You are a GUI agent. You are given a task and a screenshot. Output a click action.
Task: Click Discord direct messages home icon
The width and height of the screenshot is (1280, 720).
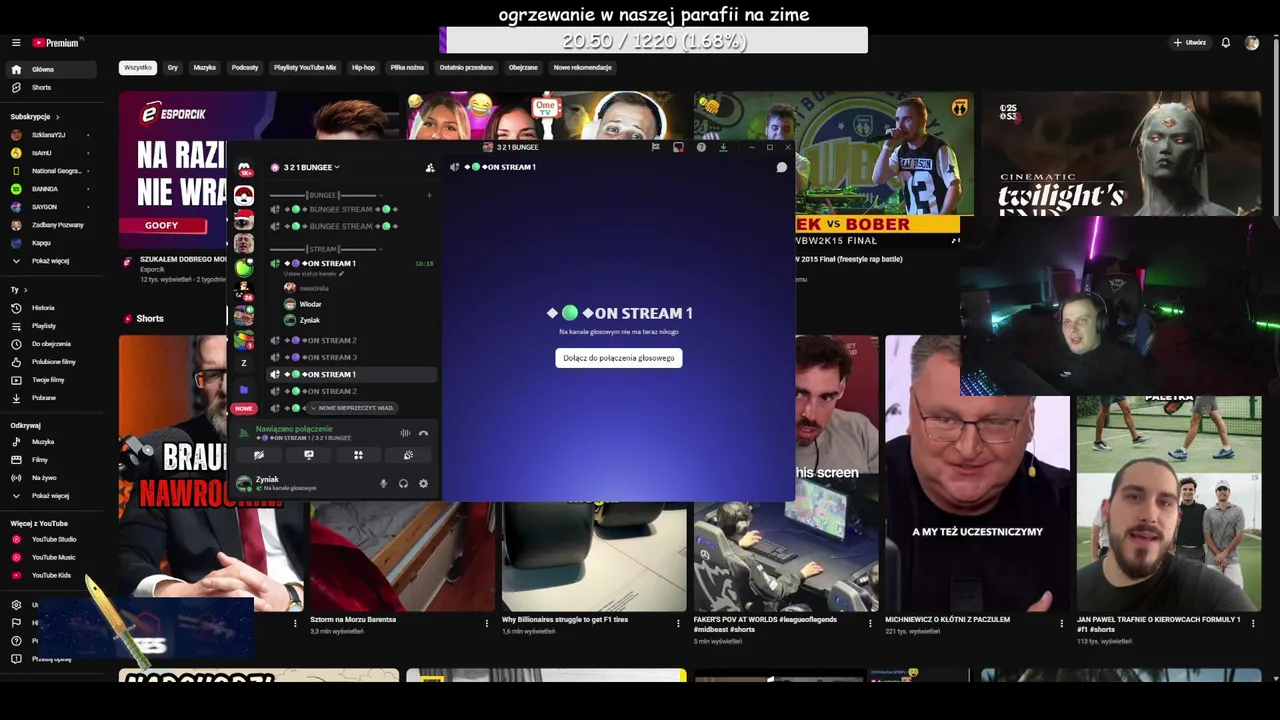(244, 169)
